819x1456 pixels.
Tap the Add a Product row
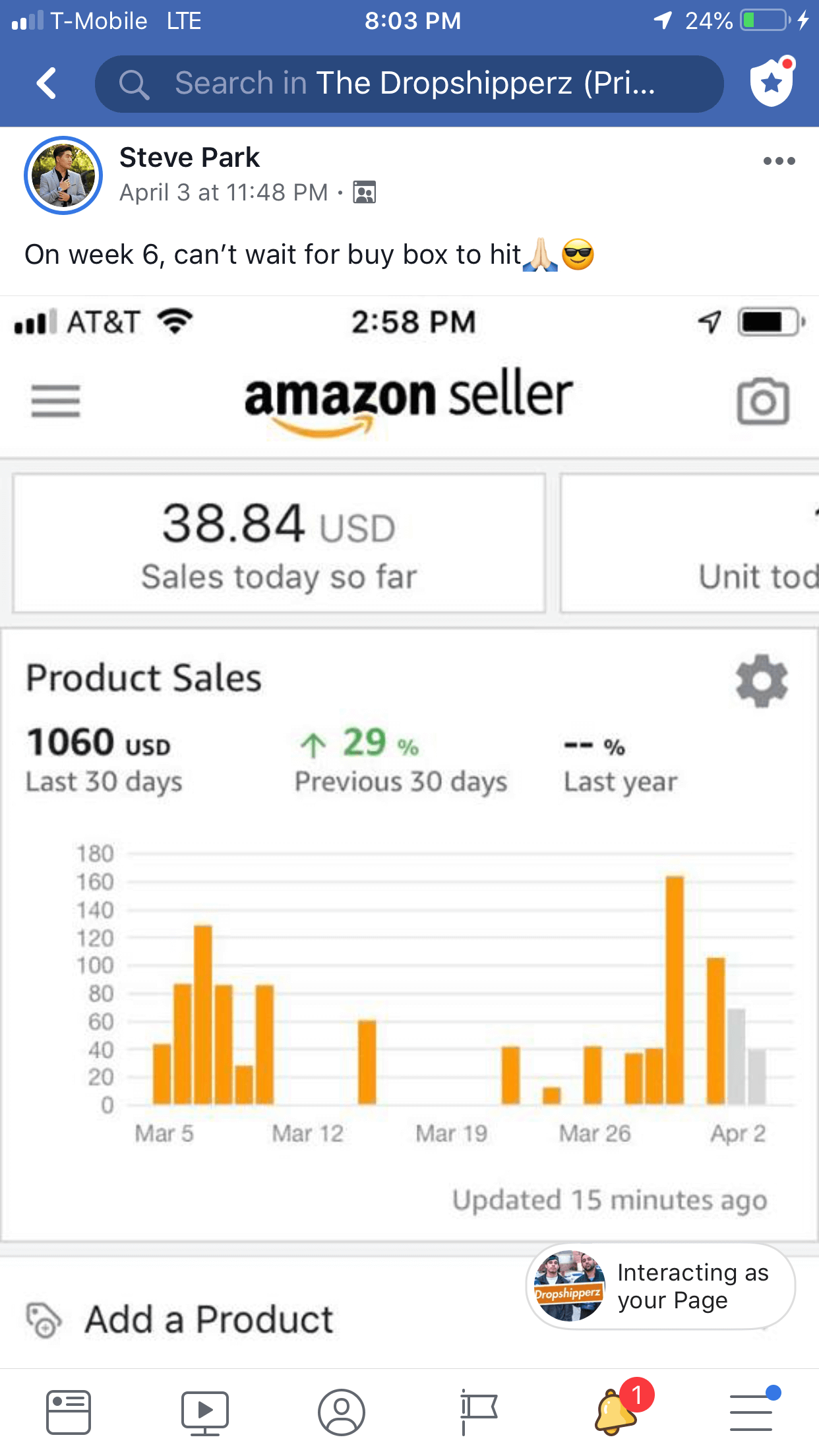(x=208, y=1319)
